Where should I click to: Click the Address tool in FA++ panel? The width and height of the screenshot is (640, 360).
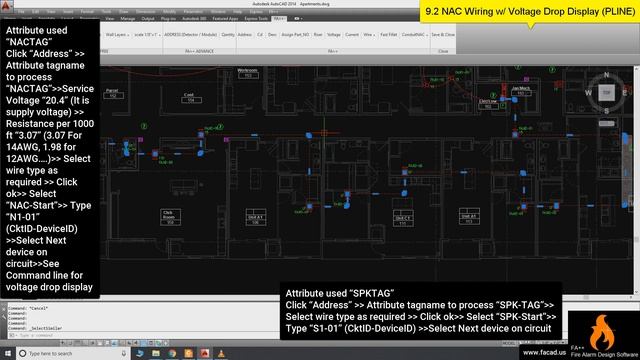click(244, 35)
